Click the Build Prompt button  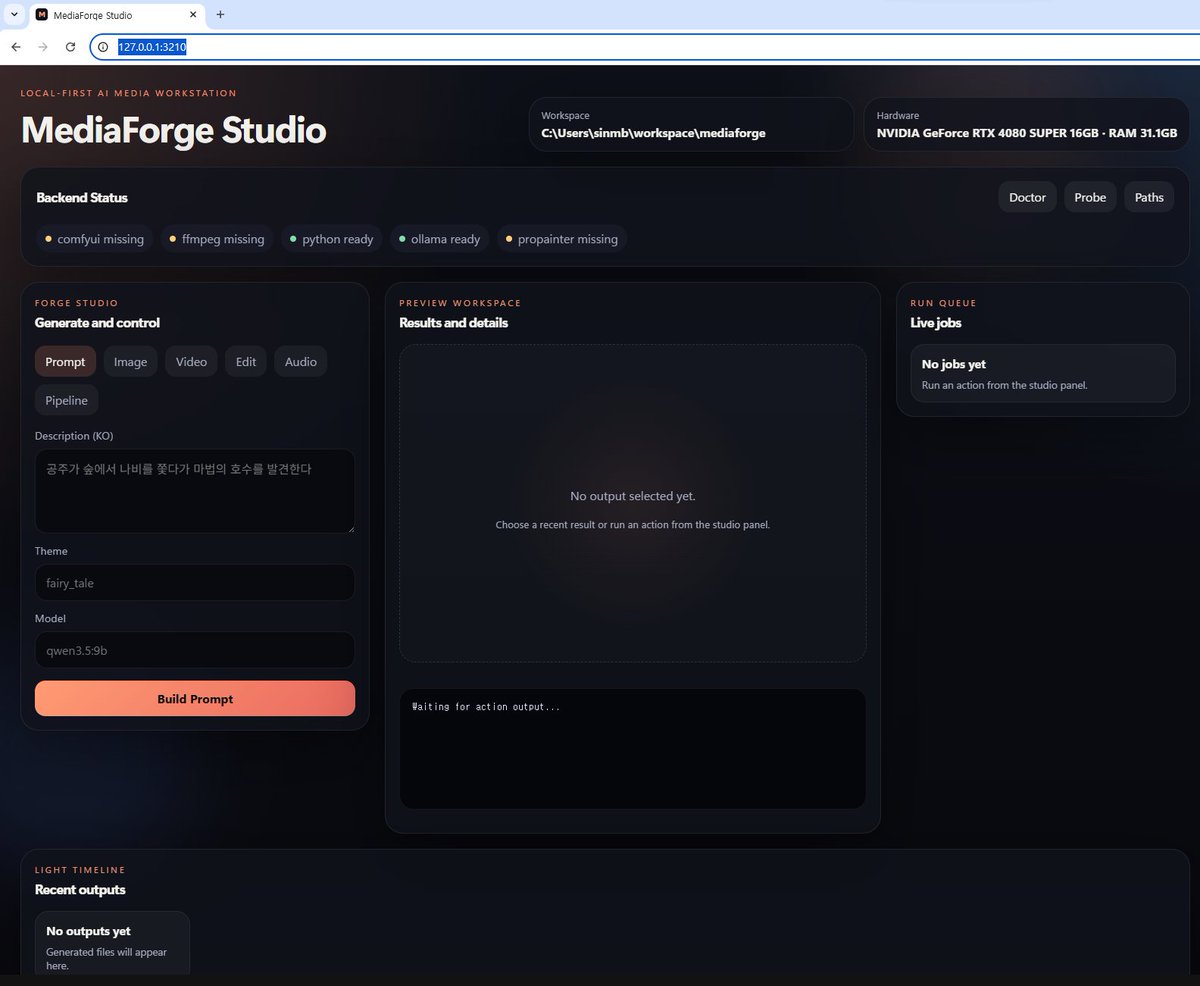(x=195, y=698)
